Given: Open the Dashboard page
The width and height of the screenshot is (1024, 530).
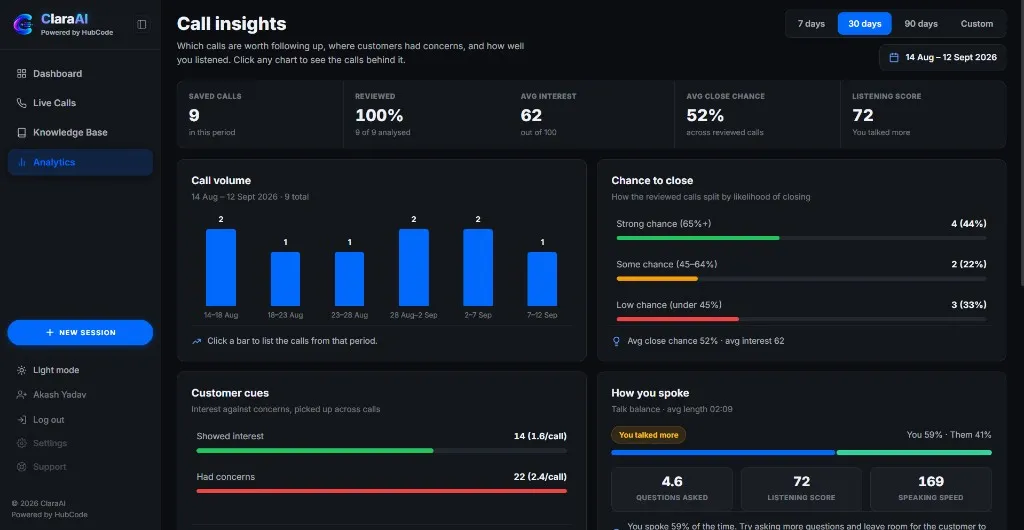Looking at the screenshot, I should (x=80, y=74).
